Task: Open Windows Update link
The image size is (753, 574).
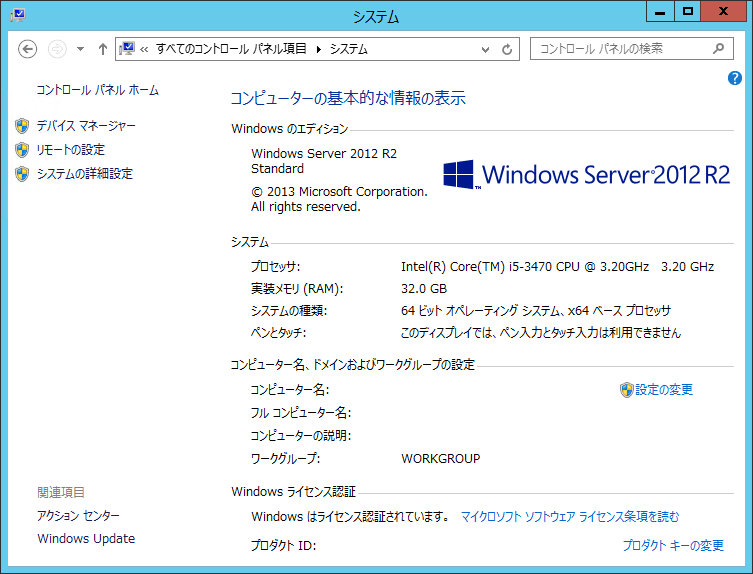Action: [86, 538]
